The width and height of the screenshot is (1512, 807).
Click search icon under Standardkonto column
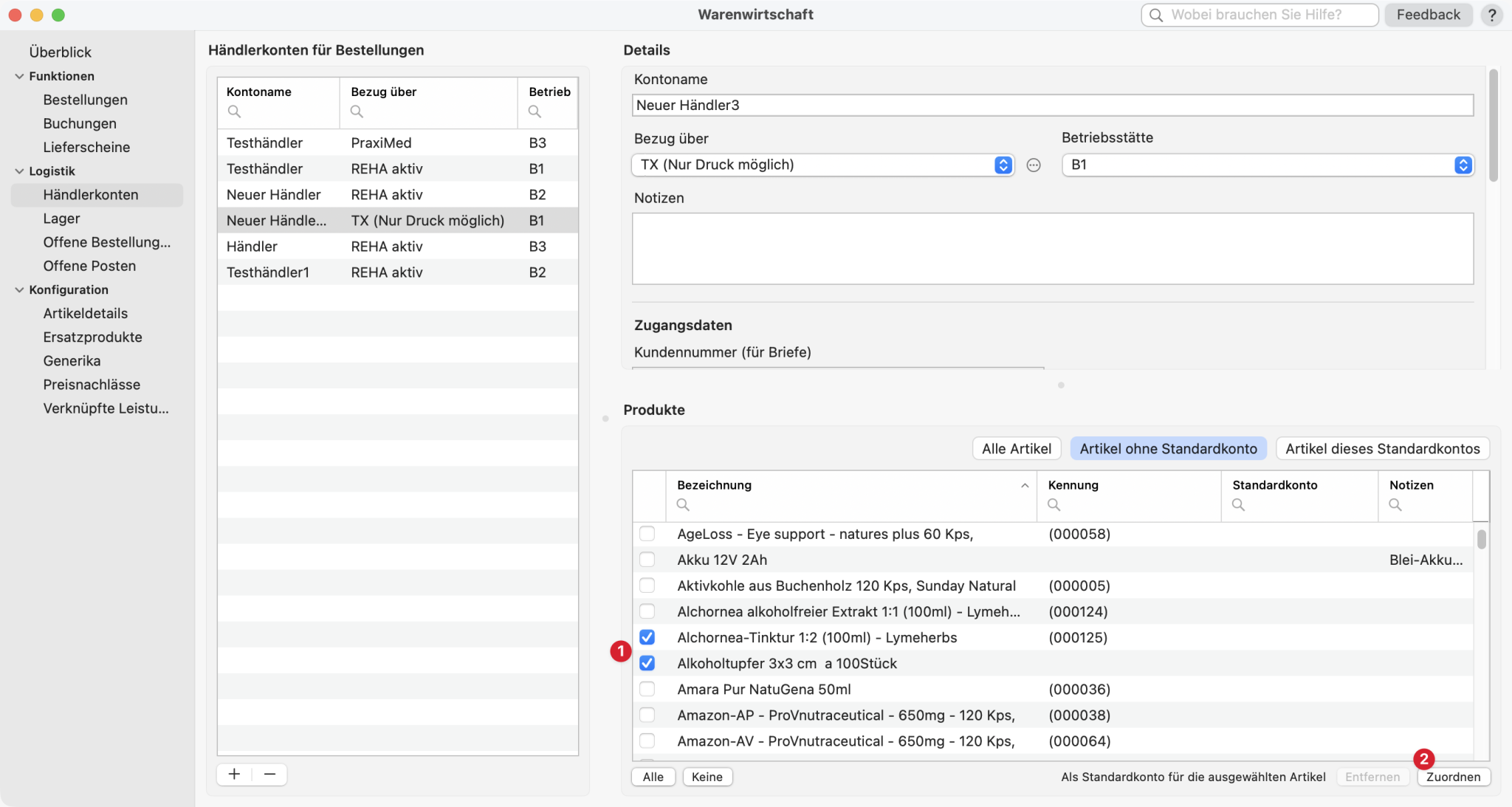[x=1238, y=504]
